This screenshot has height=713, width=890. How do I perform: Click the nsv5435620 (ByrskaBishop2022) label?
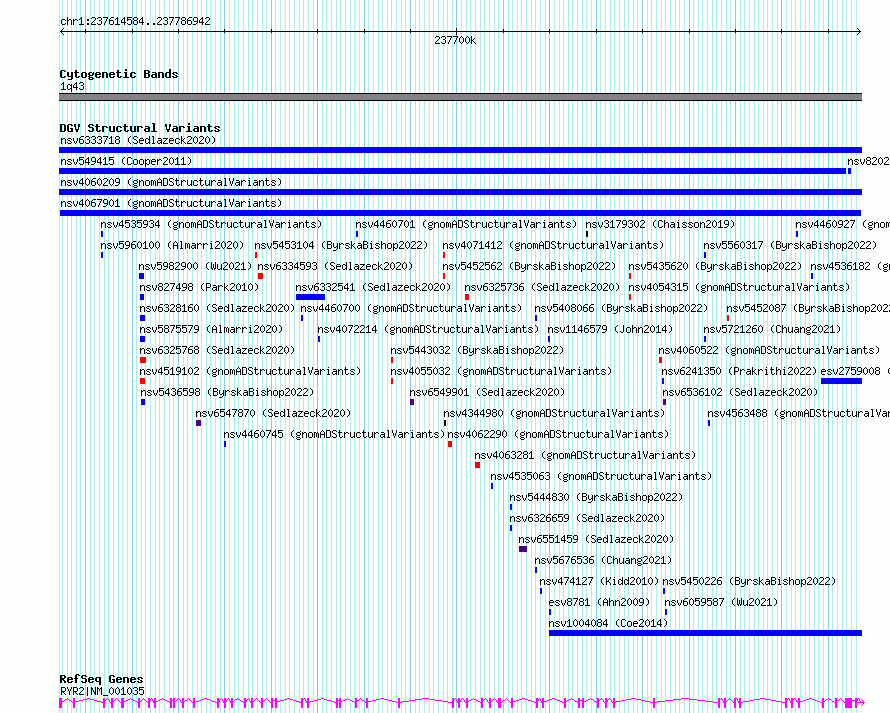click(x=715, y=266)
